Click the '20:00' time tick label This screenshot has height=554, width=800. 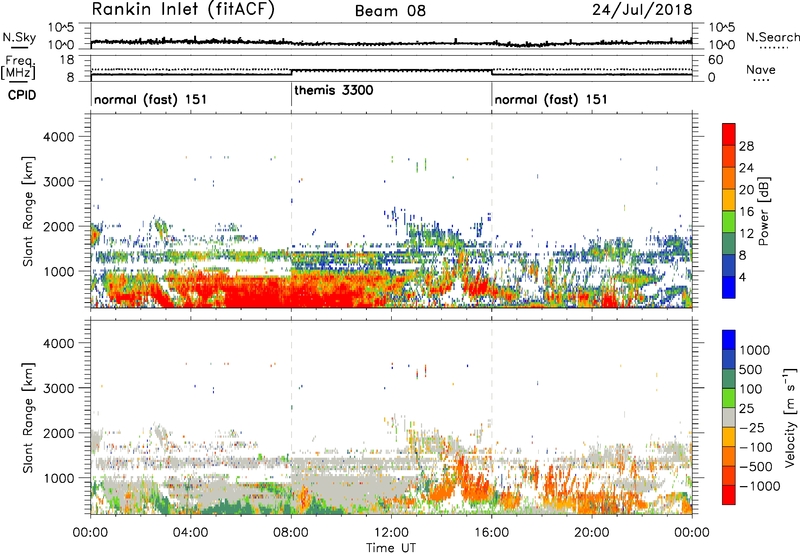(x=592, y=533)
